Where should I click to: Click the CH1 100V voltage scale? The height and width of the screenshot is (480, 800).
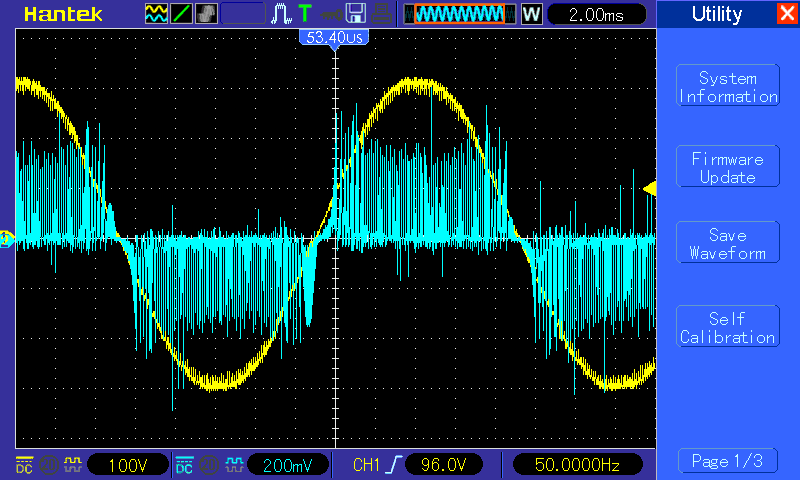point(128,464)
